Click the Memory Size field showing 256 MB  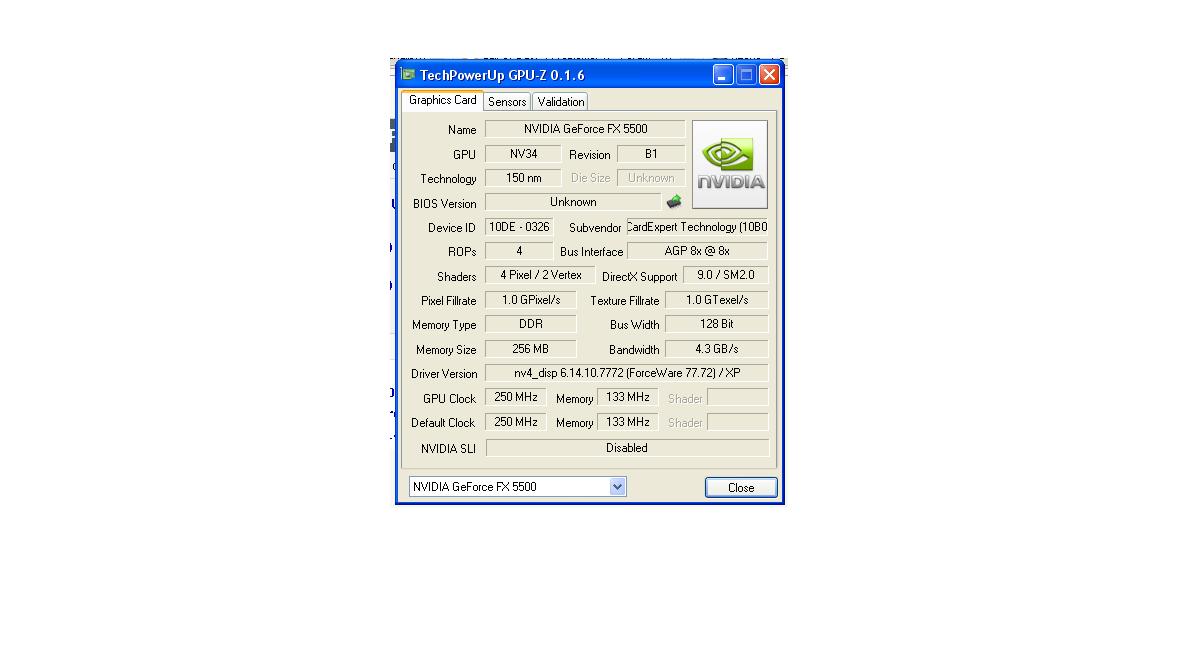coord(531,349)
